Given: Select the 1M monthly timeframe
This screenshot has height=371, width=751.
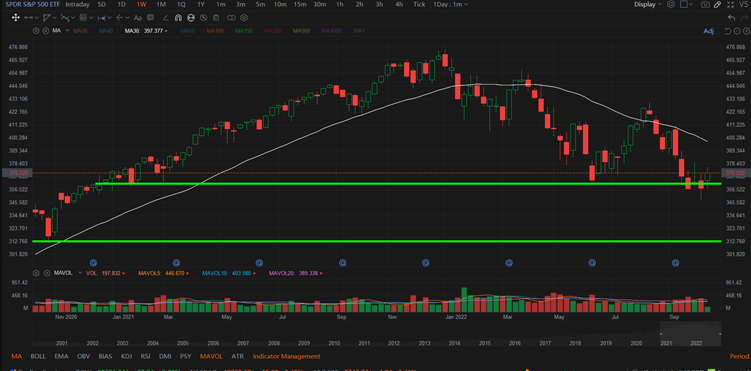Looking at the screenshot, I should [x=161, y=4].
